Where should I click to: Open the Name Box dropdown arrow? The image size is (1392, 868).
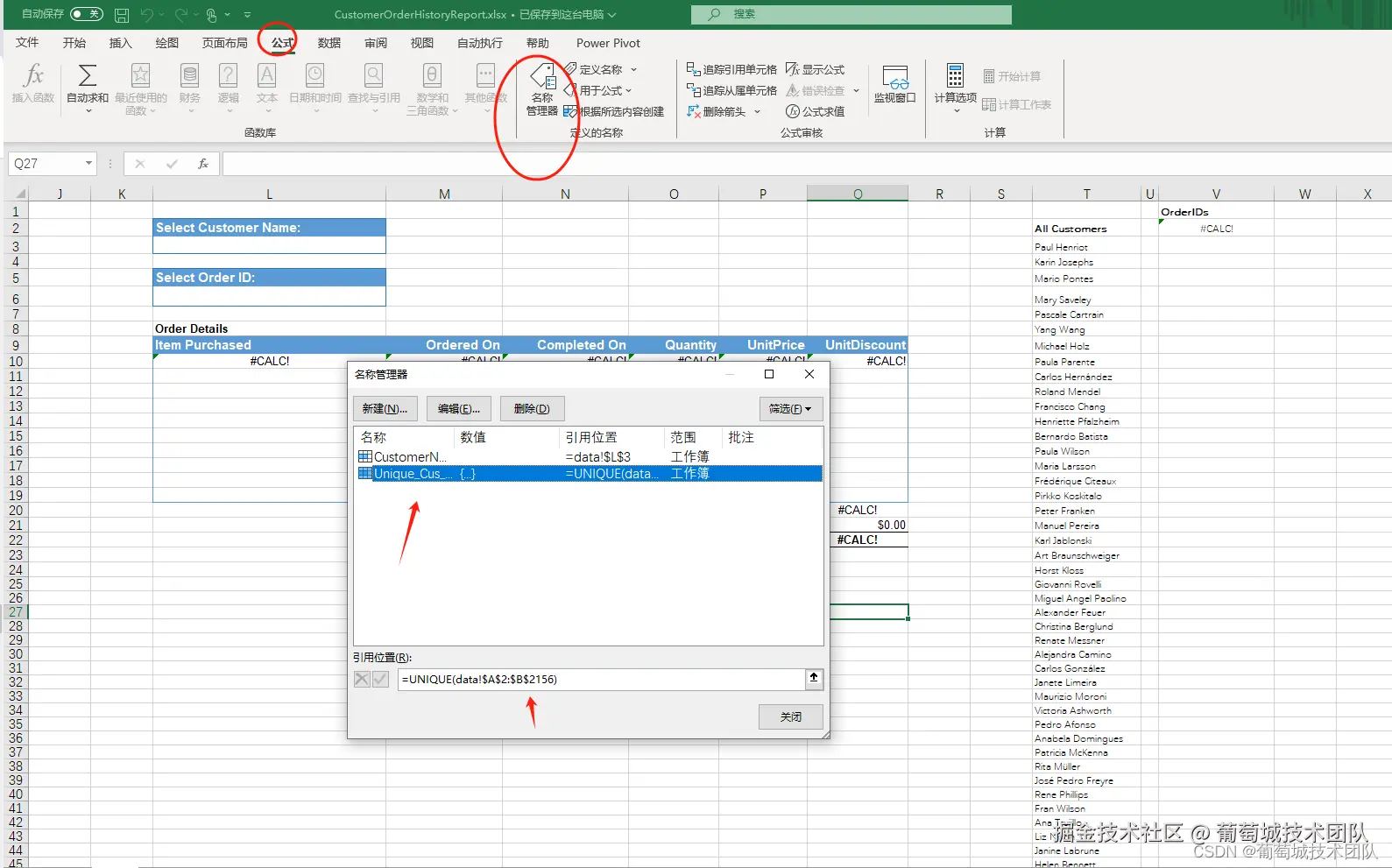[88, 164]
